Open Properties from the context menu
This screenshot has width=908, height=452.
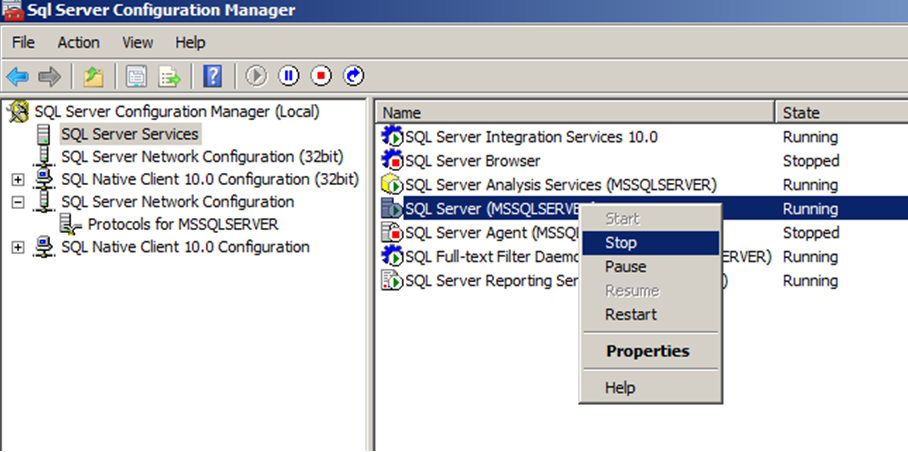650,351
